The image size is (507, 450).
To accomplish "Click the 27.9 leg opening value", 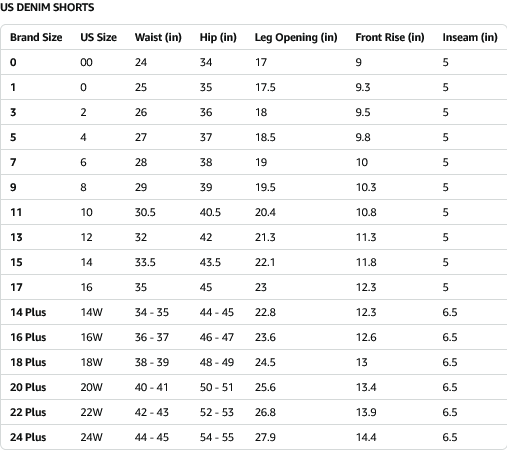I will (265, 437).
